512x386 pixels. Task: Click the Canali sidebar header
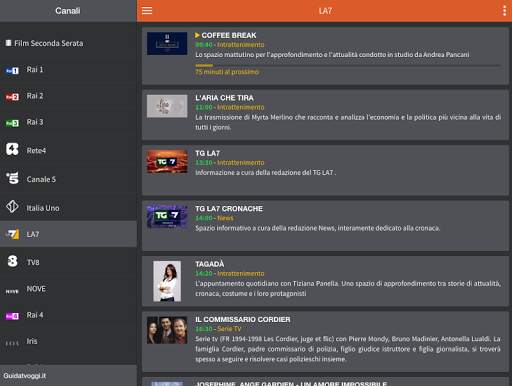(68, 11)
